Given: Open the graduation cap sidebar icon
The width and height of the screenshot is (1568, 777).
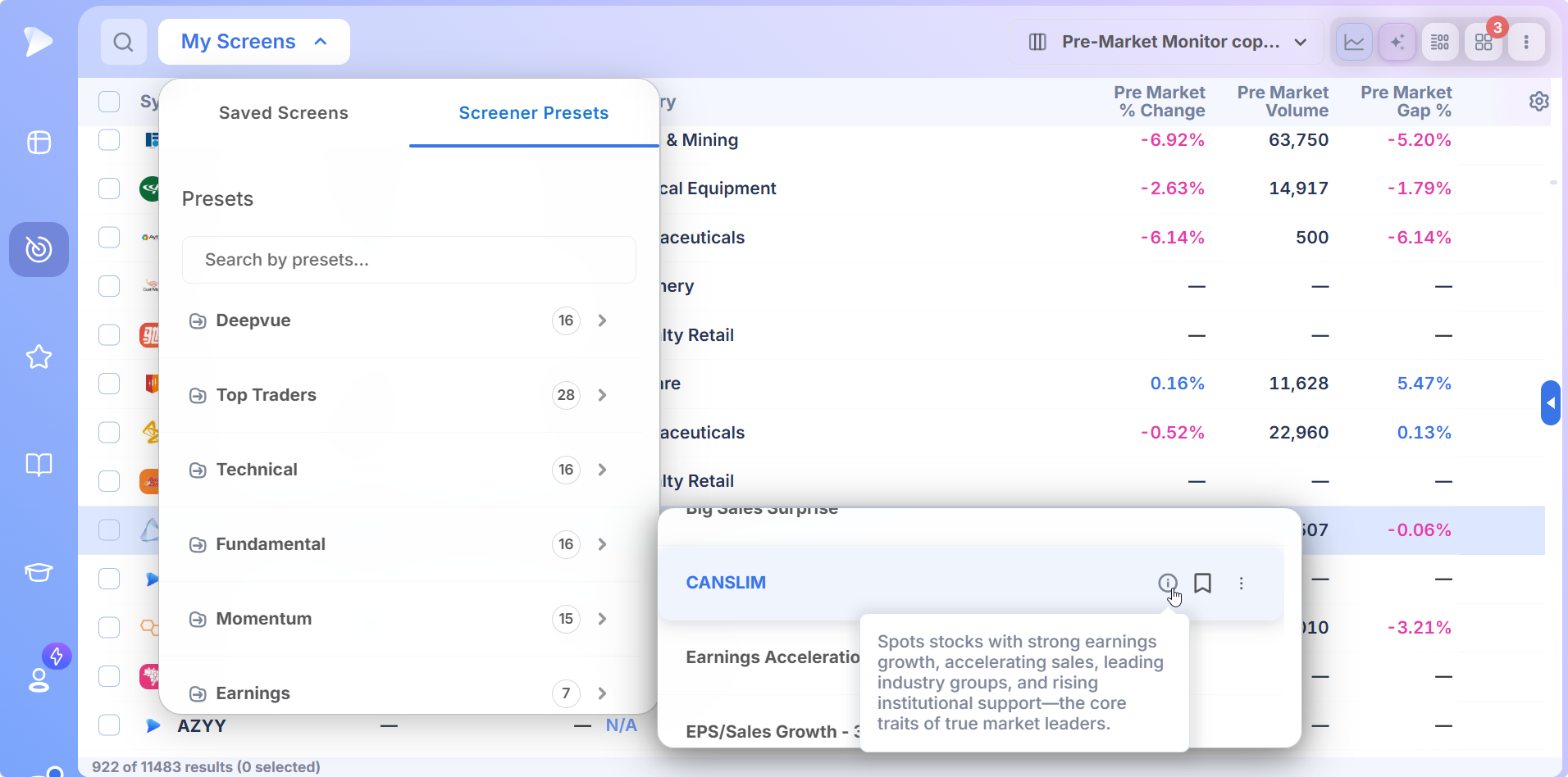Looking at the screenshot, I should 39,572.
